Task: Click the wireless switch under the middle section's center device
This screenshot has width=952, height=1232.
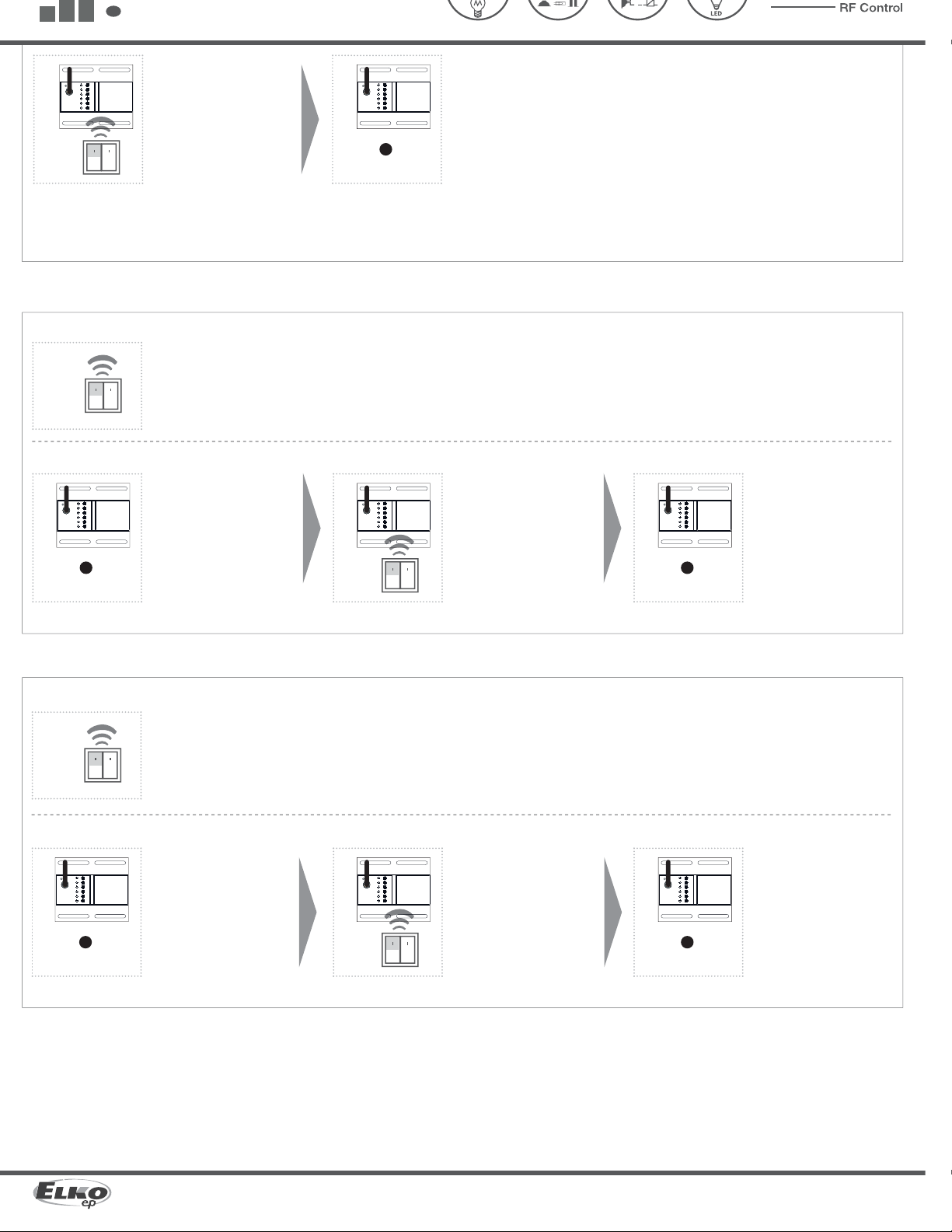Action: [x=399, y=574]
